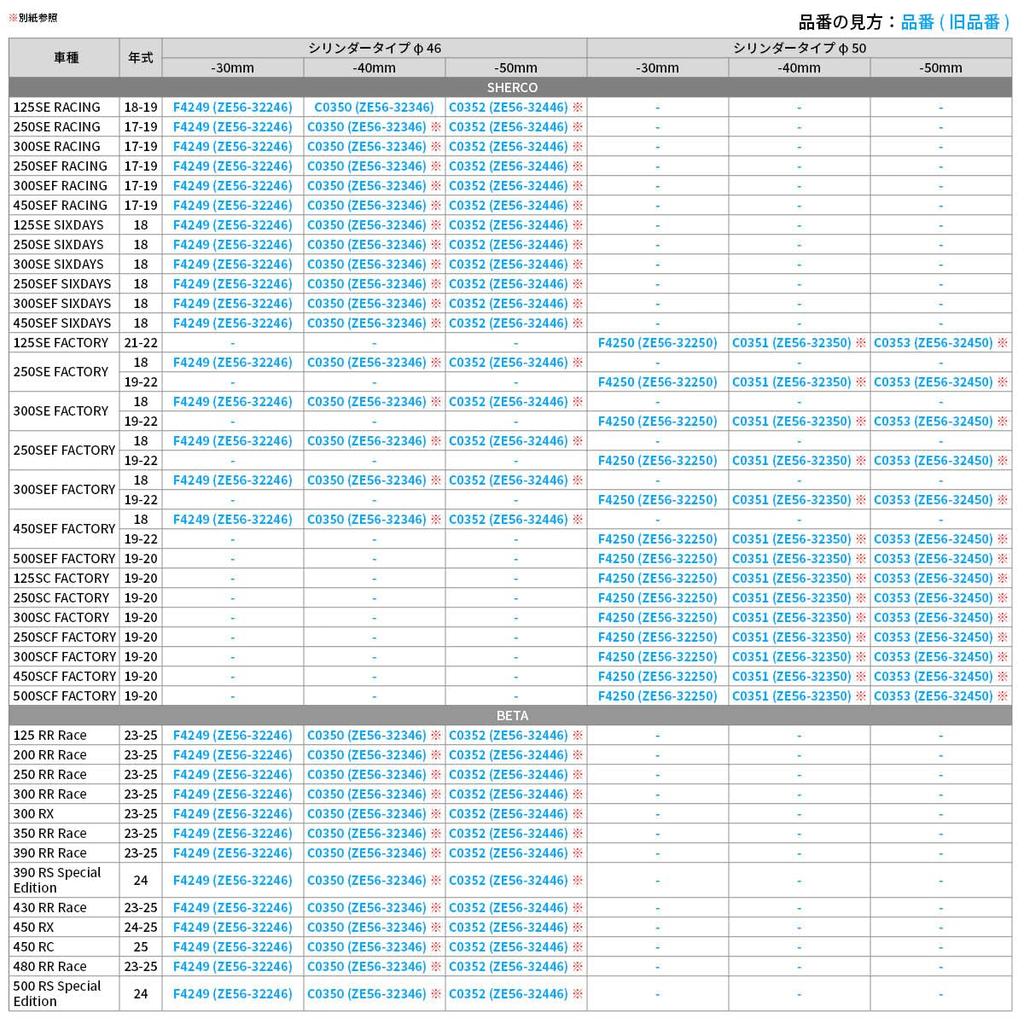Select the 300SEF FACTORY model name
Viewport: 1024px width, 1024px height.
pos(64,489)
